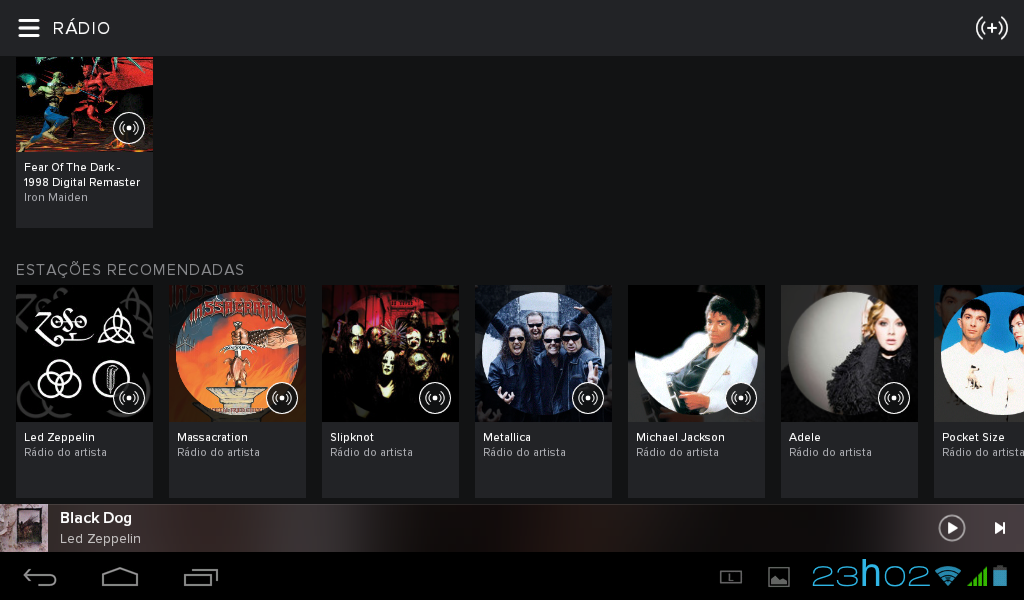Tap the picture notification icon
This screenshot has height=600, width=1024.
point(778,576)
